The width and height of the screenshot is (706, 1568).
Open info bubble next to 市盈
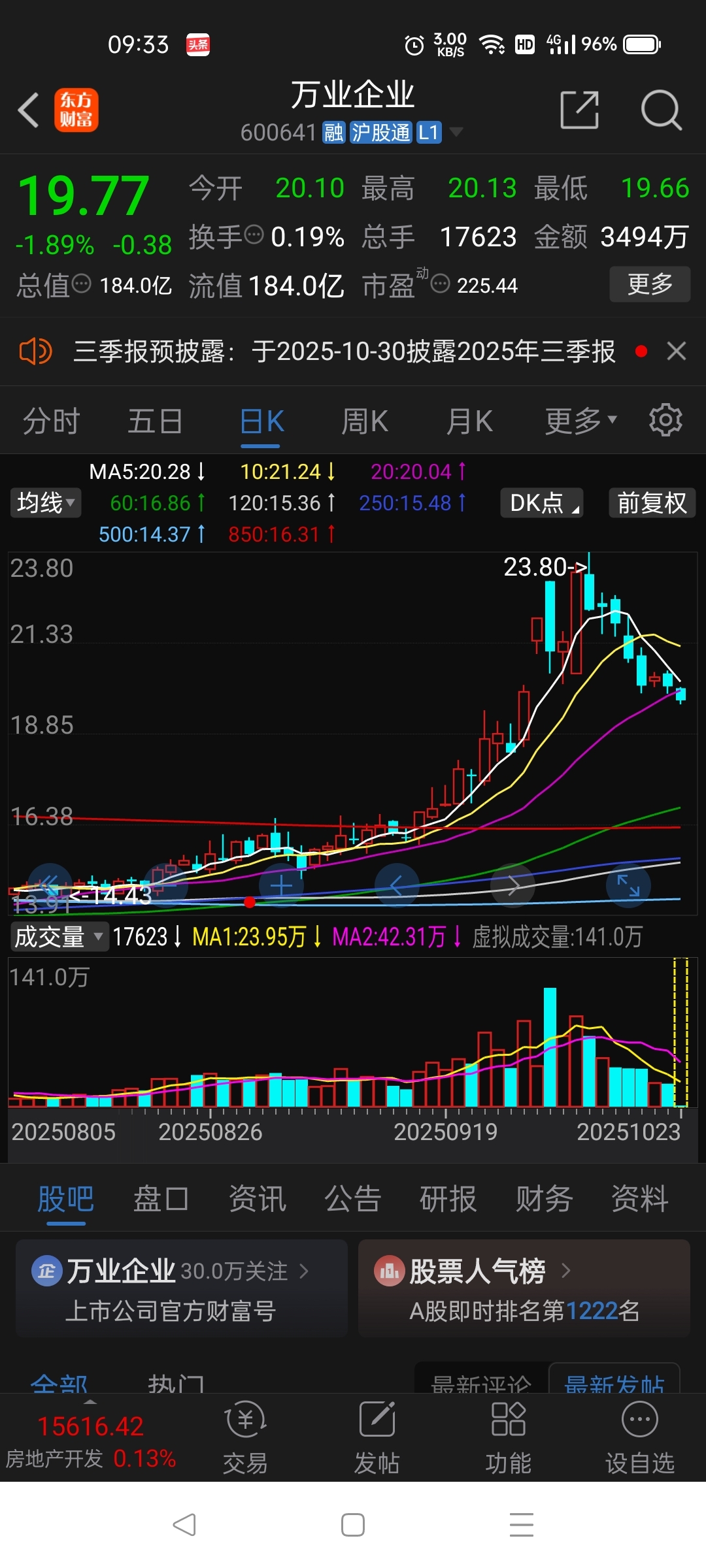[441, 284]
